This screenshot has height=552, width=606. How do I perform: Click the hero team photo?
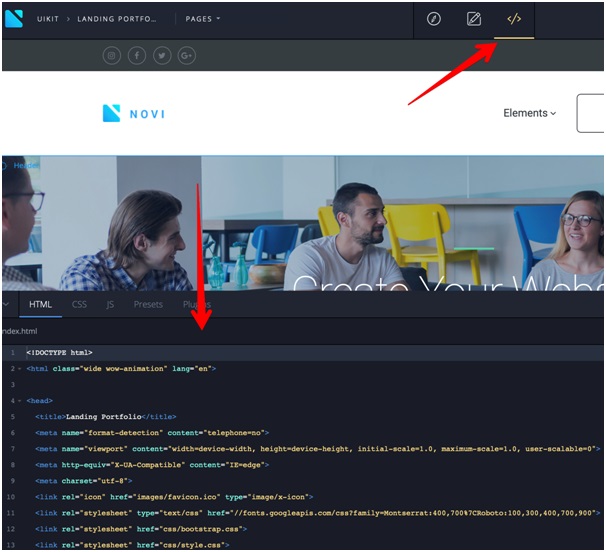point(303,223)
